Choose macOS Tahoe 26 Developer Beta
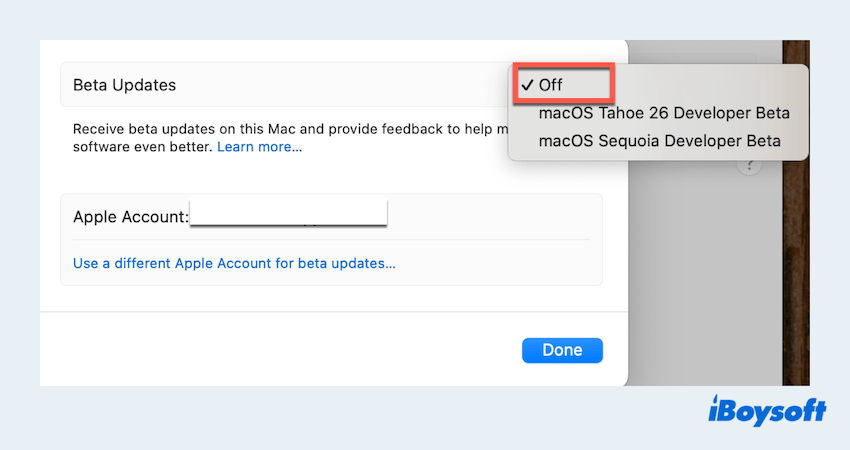850x450 pixels. click(664, 113)
